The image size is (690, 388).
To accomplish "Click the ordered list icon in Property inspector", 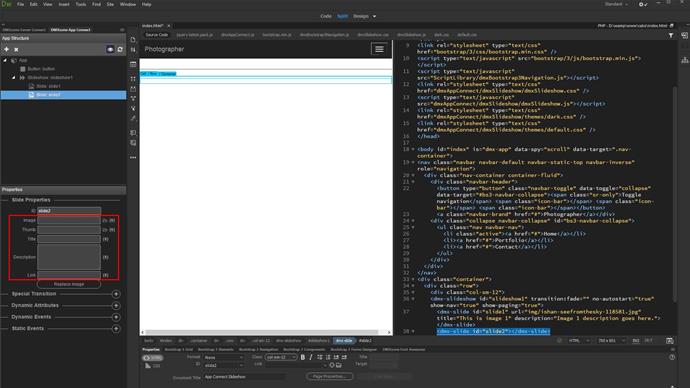I will [x=328, y=357].
